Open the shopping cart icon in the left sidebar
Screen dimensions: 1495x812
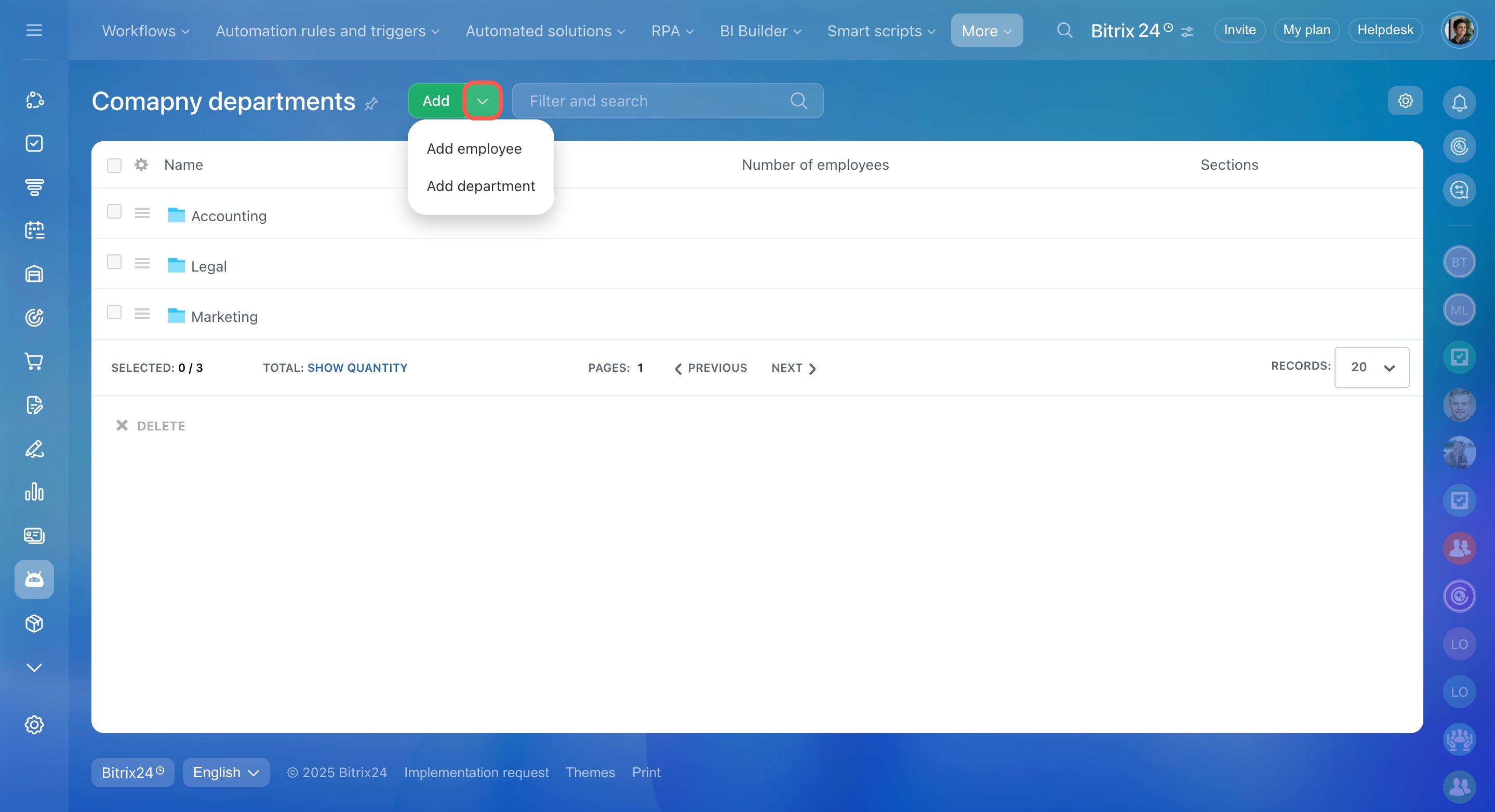(34, 361)
